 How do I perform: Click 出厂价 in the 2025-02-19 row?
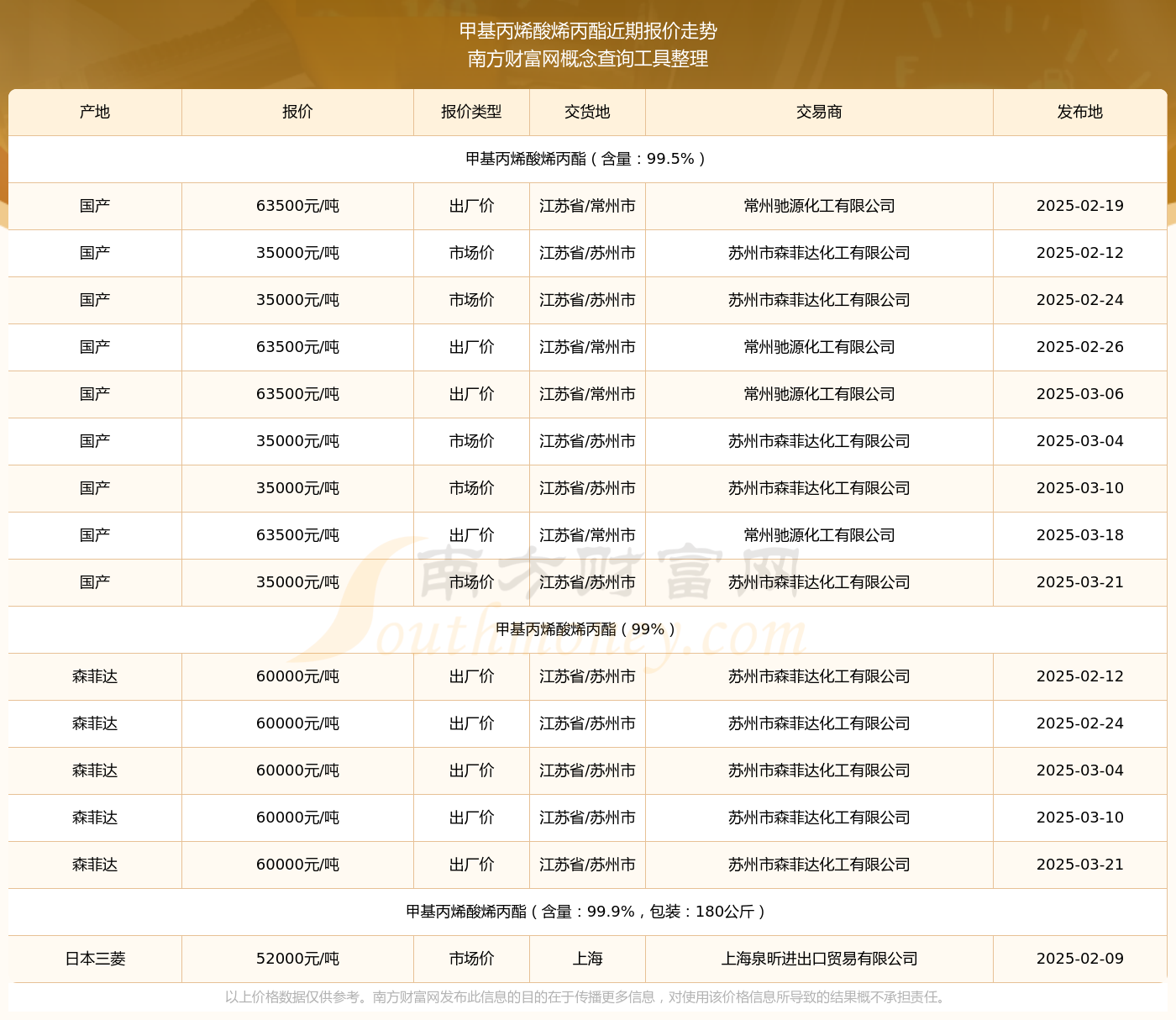(x=471, y=206)
